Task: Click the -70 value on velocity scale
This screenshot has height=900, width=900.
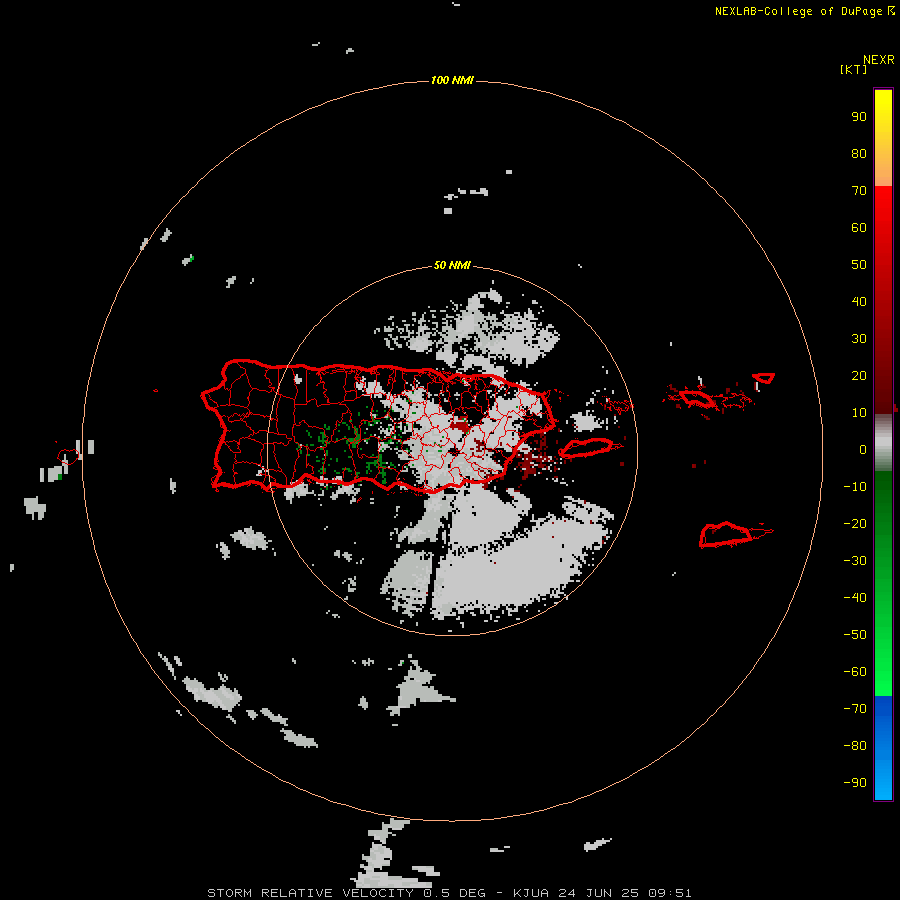Action: (855, 709)
